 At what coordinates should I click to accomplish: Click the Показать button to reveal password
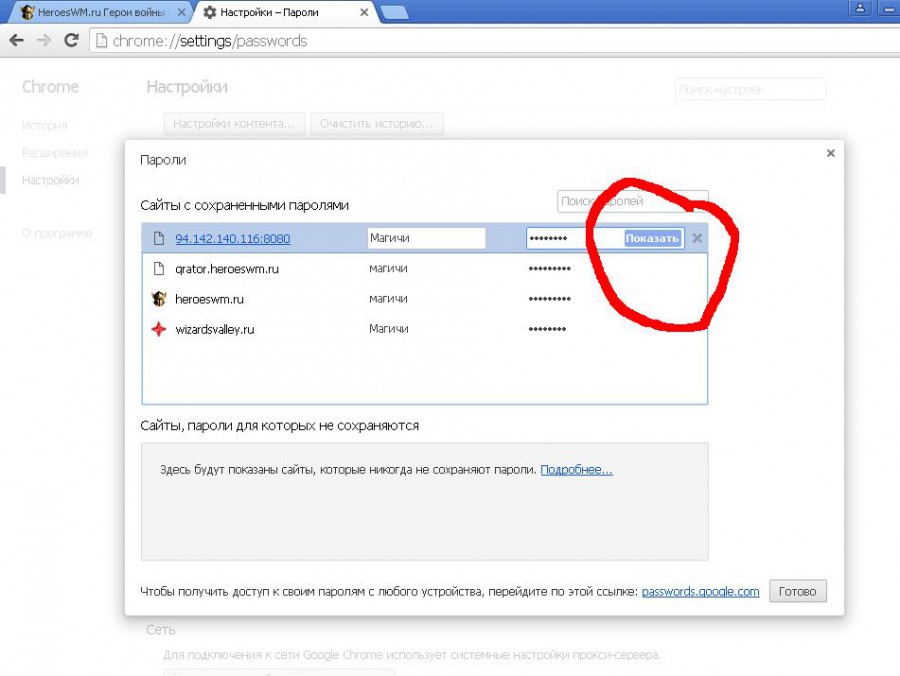pos(652,238)
